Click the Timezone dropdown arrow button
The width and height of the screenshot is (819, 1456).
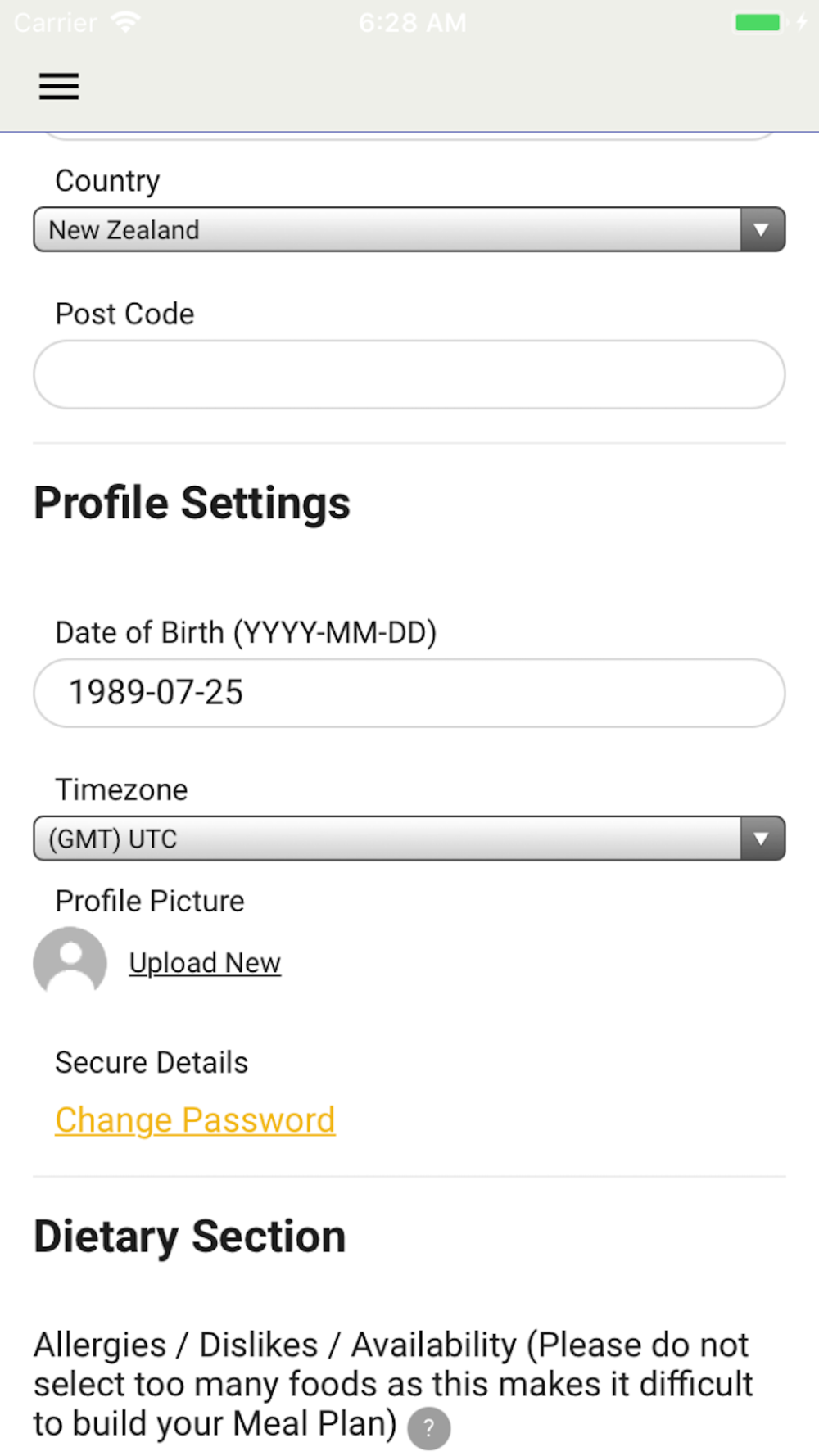coord(762,839)
